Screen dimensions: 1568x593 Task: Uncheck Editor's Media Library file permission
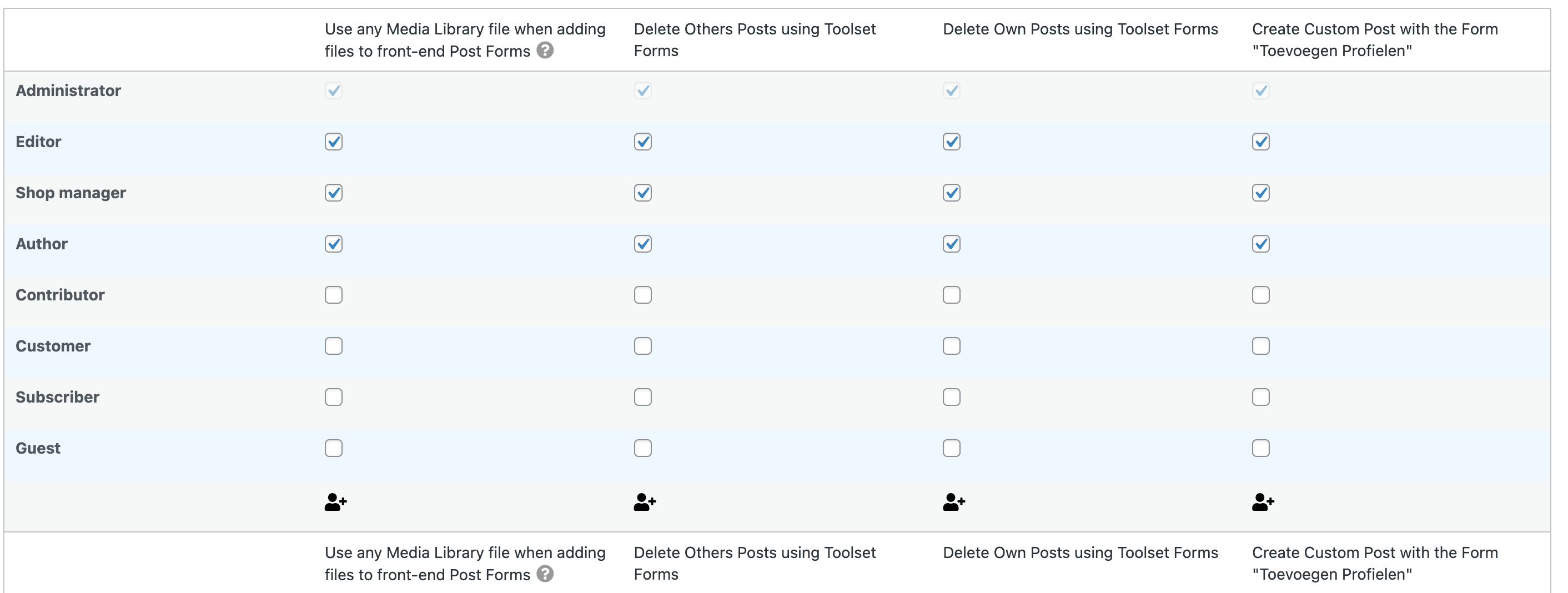[x=334, y=142]
